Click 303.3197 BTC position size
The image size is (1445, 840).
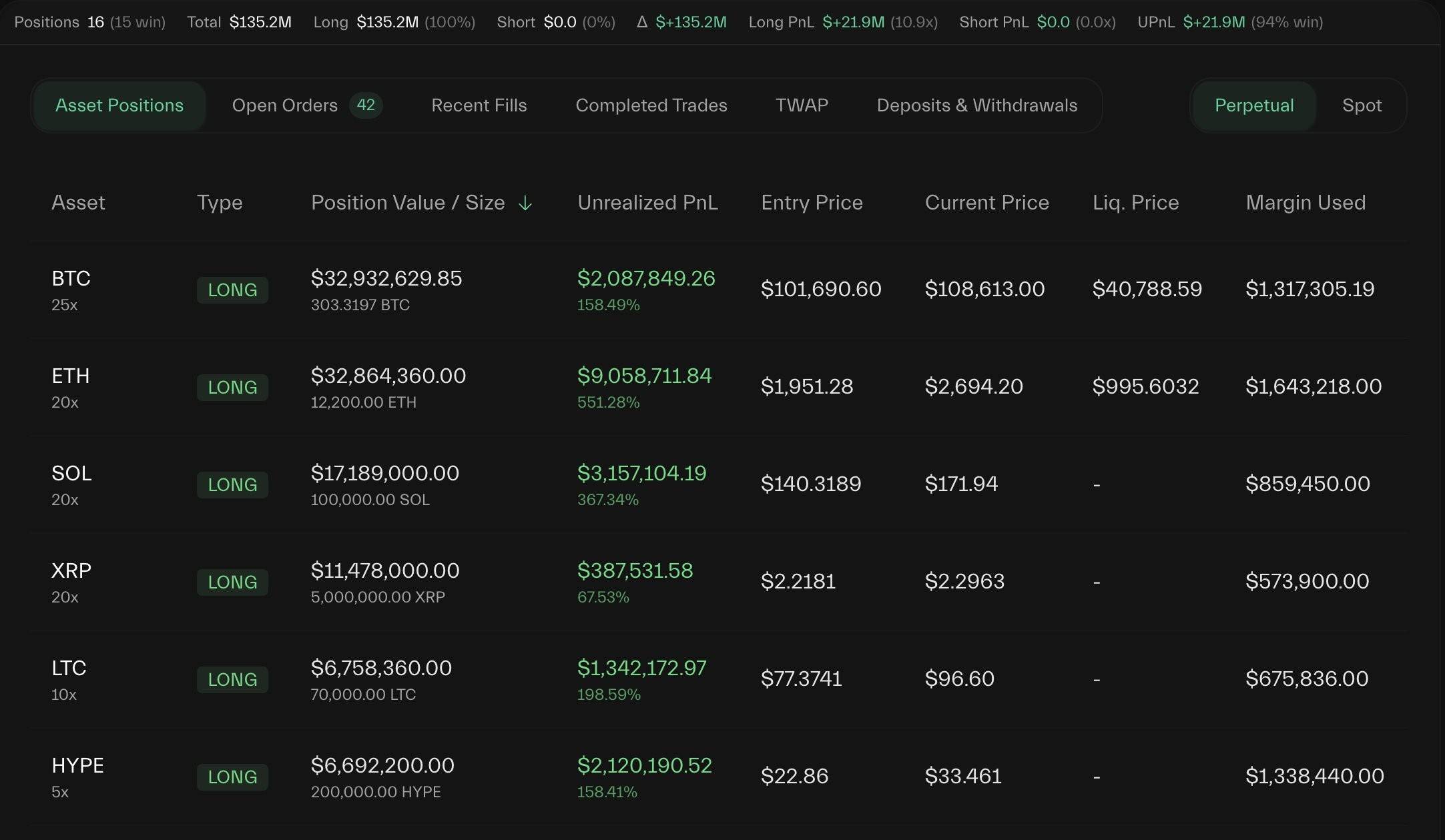(360, 305)
